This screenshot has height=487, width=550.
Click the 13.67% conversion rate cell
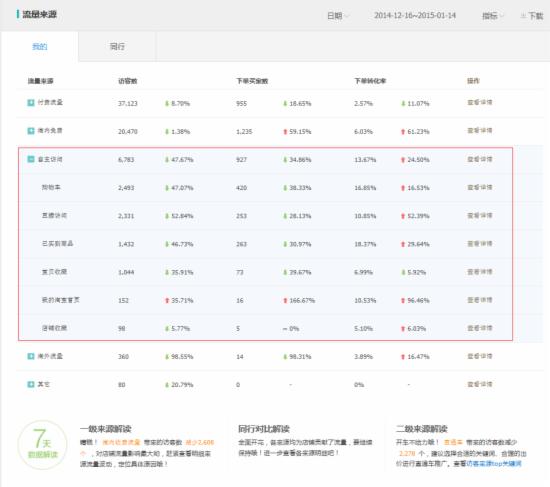click(365, 160)
